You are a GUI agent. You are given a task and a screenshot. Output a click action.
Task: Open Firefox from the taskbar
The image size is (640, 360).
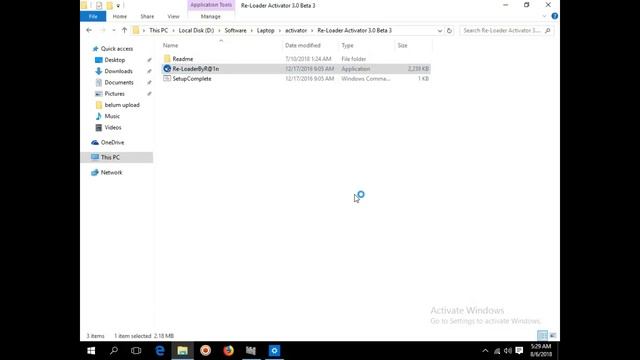click(228, 351)
